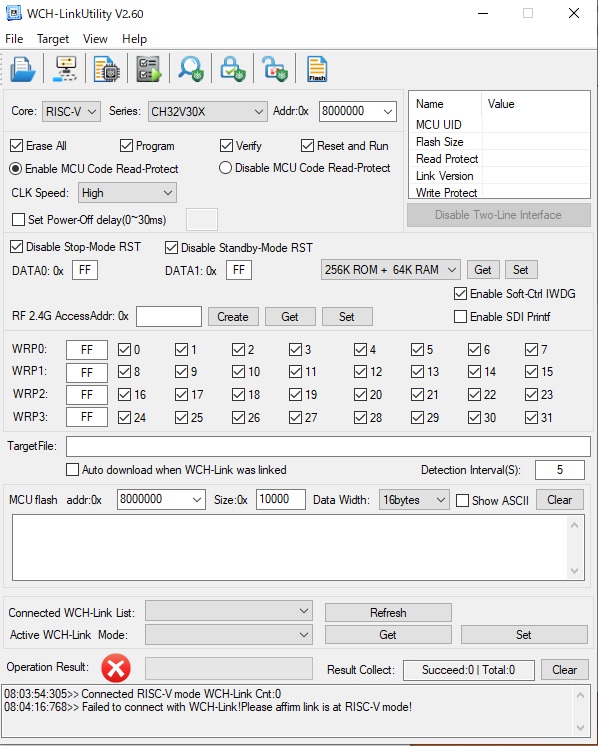Open the File menu
This screenshot has height=746, width=598.
14,39
